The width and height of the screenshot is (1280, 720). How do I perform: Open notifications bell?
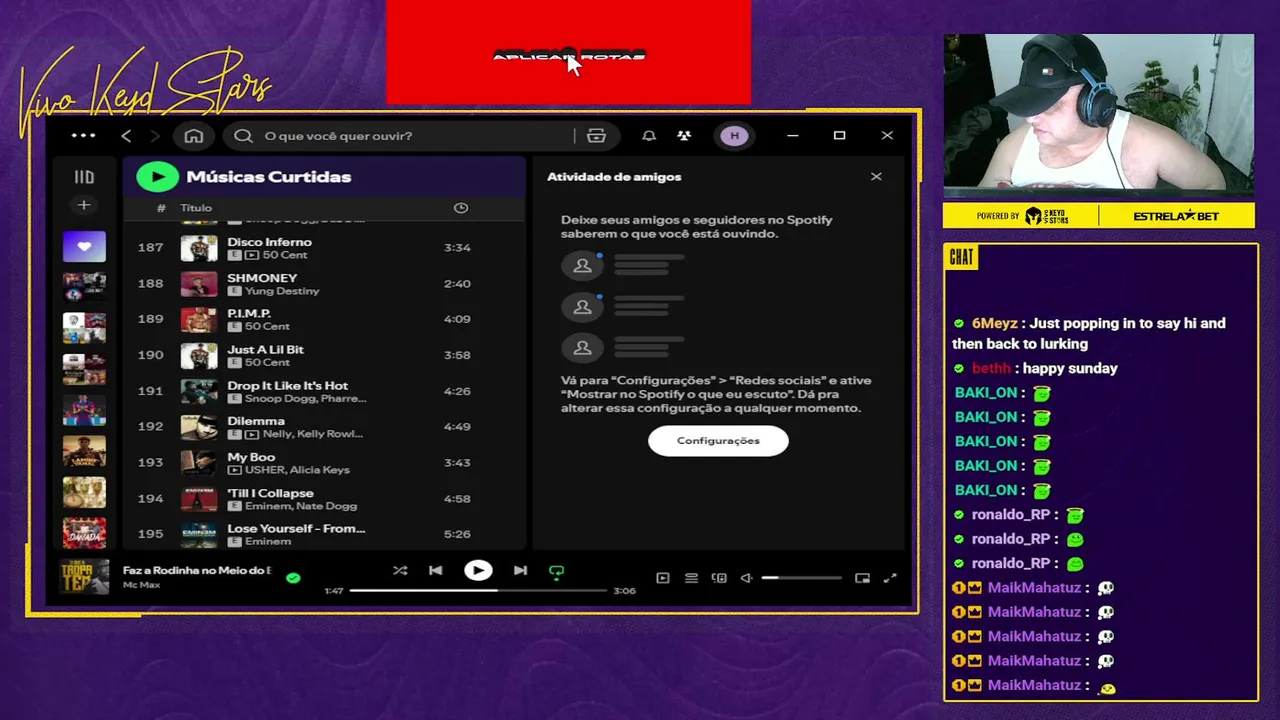[x=648, y=136]
